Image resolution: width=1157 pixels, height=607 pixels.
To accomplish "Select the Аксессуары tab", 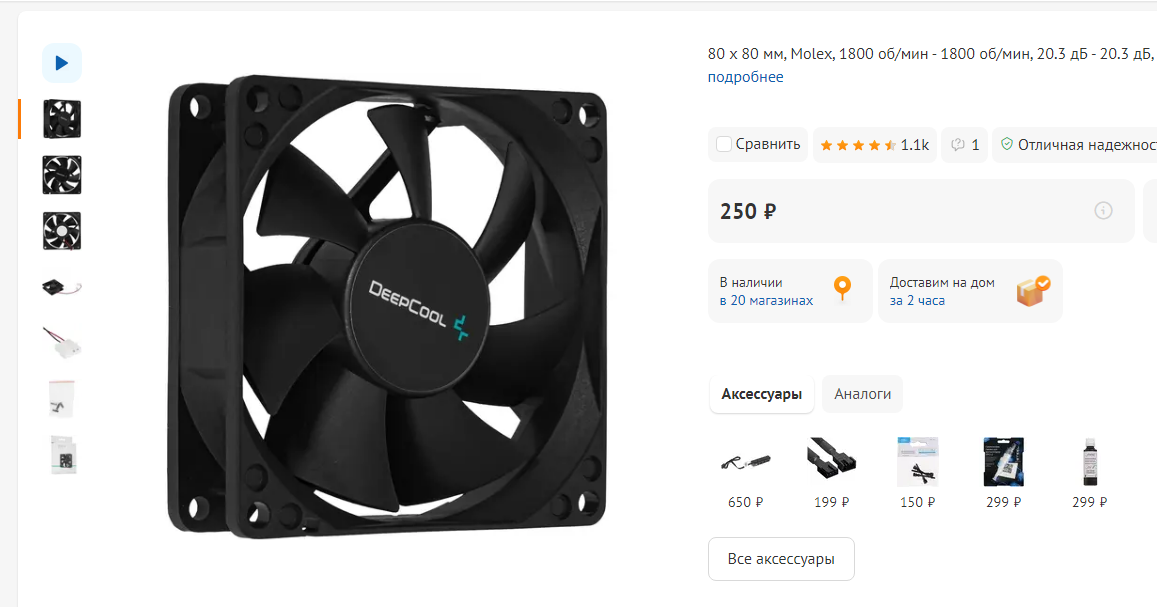I will (x=761, y=394).
